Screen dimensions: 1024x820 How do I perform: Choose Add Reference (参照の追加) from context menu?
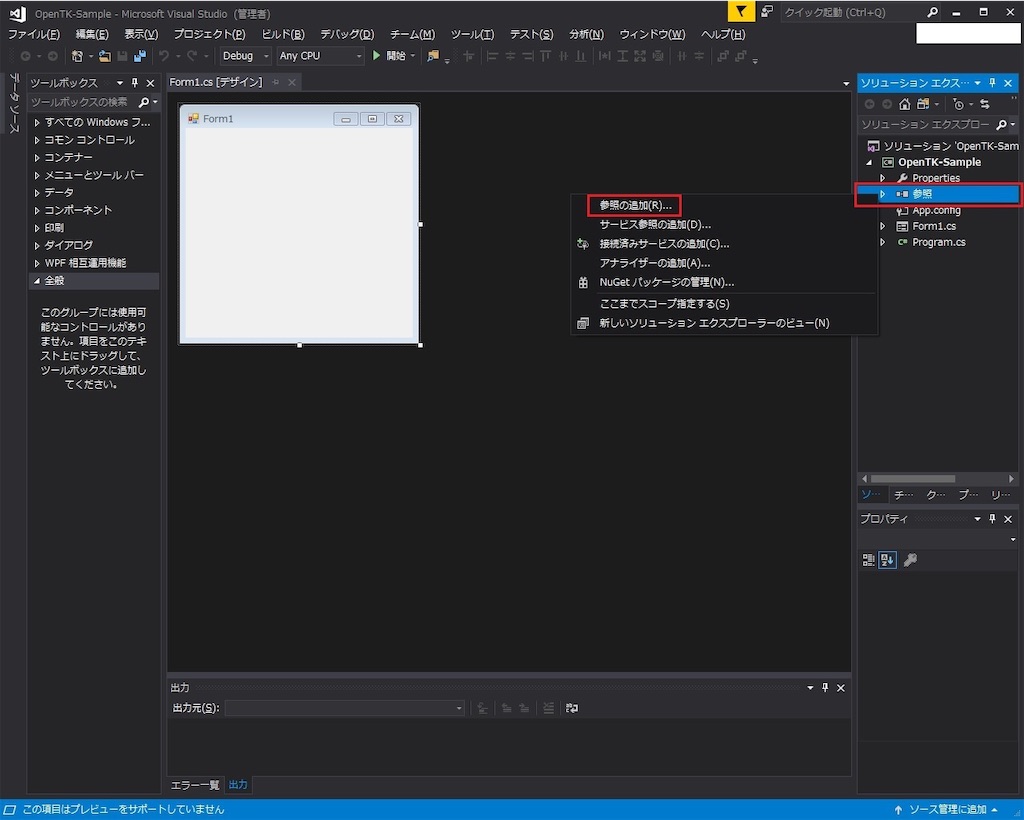tap(635, 205)
